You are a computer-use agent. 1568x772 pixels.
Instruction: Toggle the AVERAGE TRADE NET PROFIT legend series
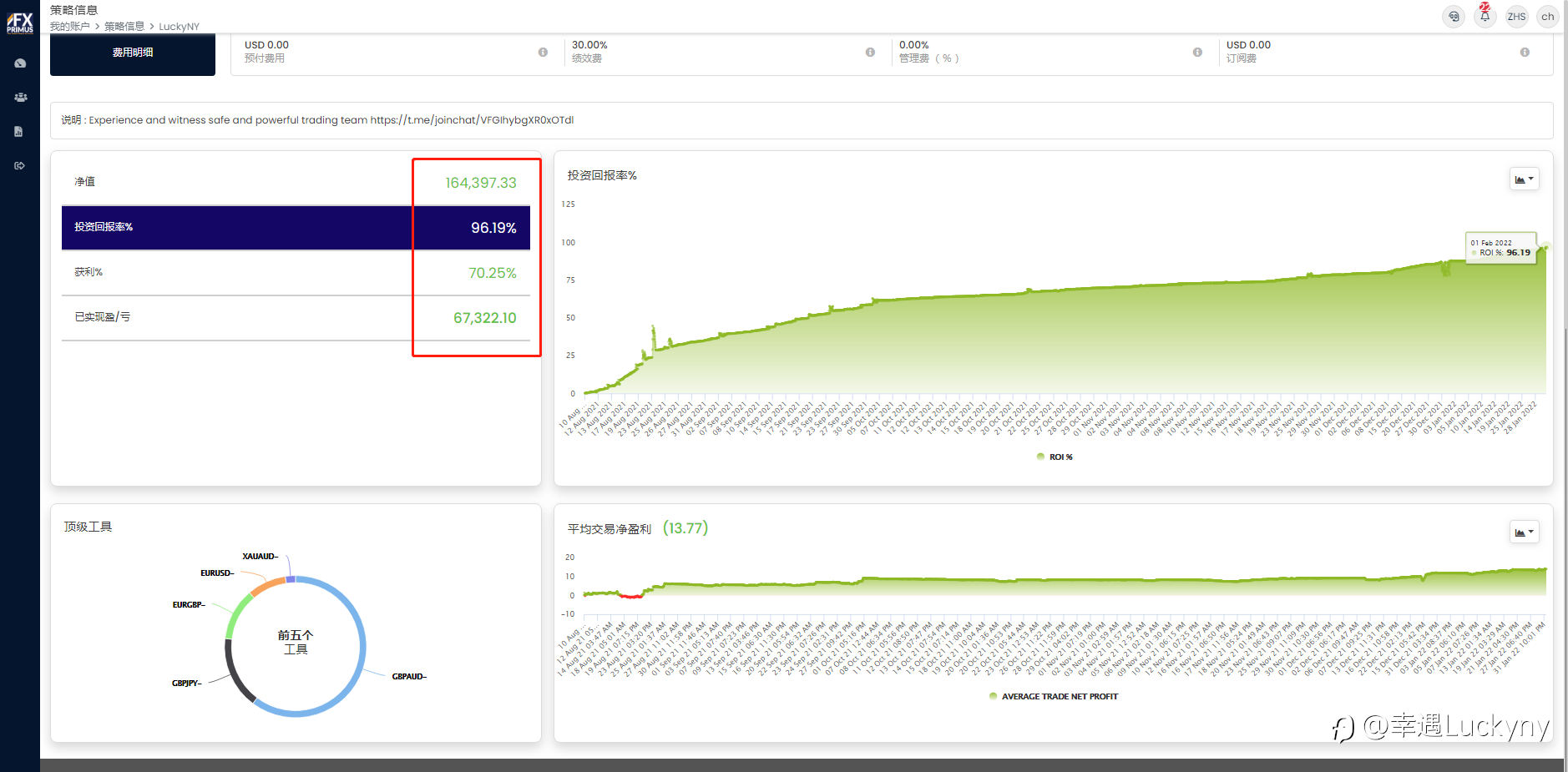click(x=1054, y=696)
